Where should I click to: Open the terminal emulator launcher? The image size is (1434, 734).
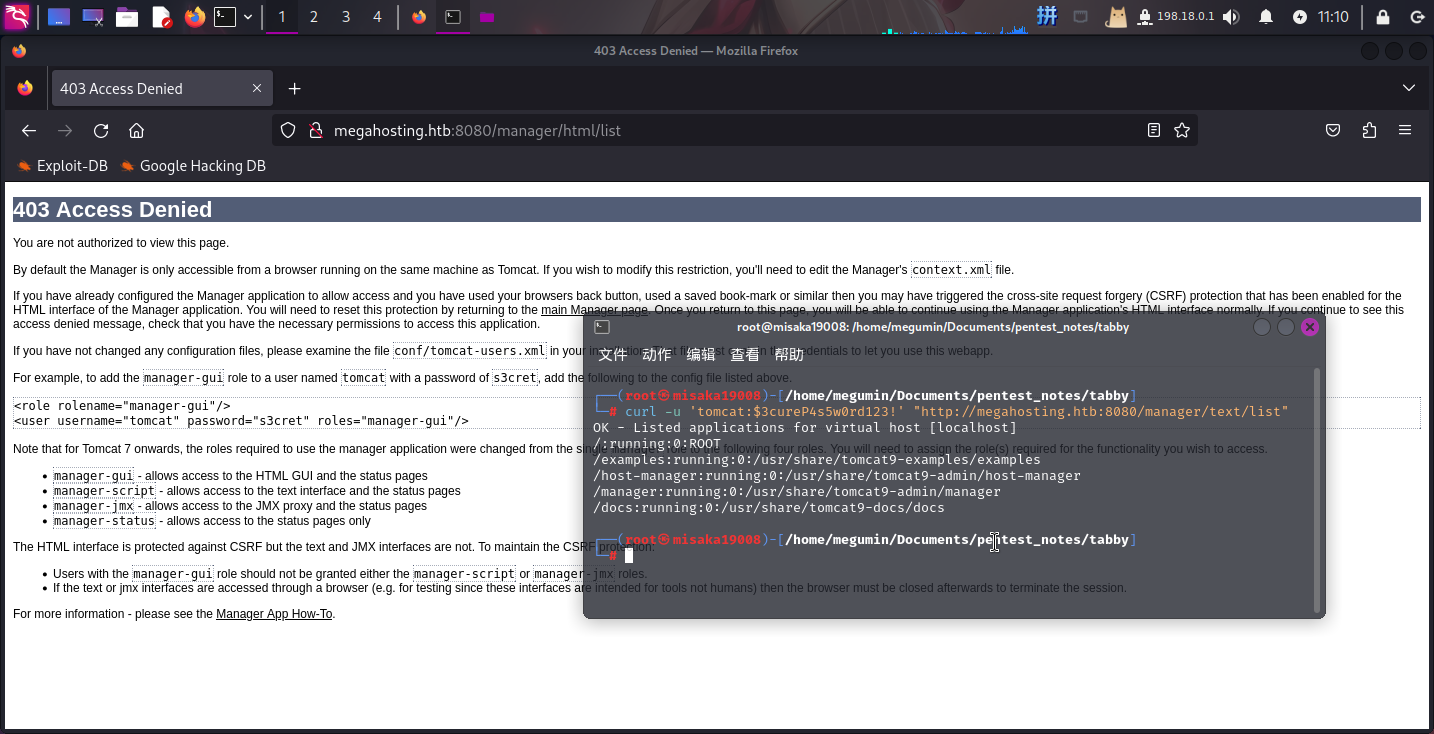coord(225,17)
